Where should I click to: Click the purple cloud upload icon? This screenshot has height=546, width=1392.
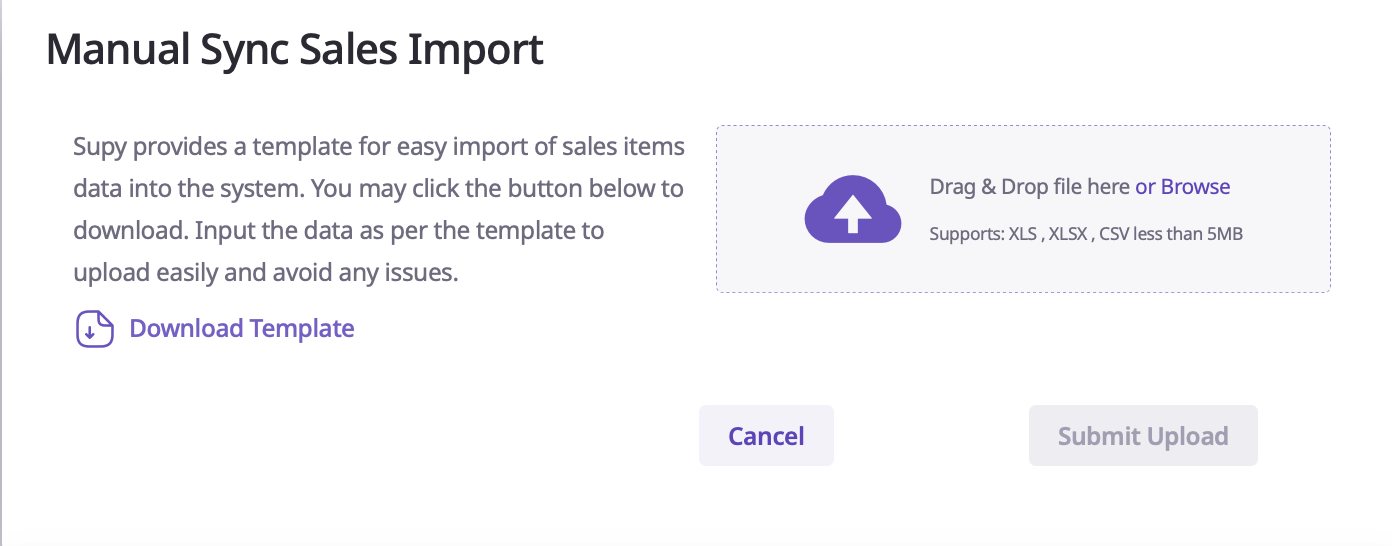[852, 209]
